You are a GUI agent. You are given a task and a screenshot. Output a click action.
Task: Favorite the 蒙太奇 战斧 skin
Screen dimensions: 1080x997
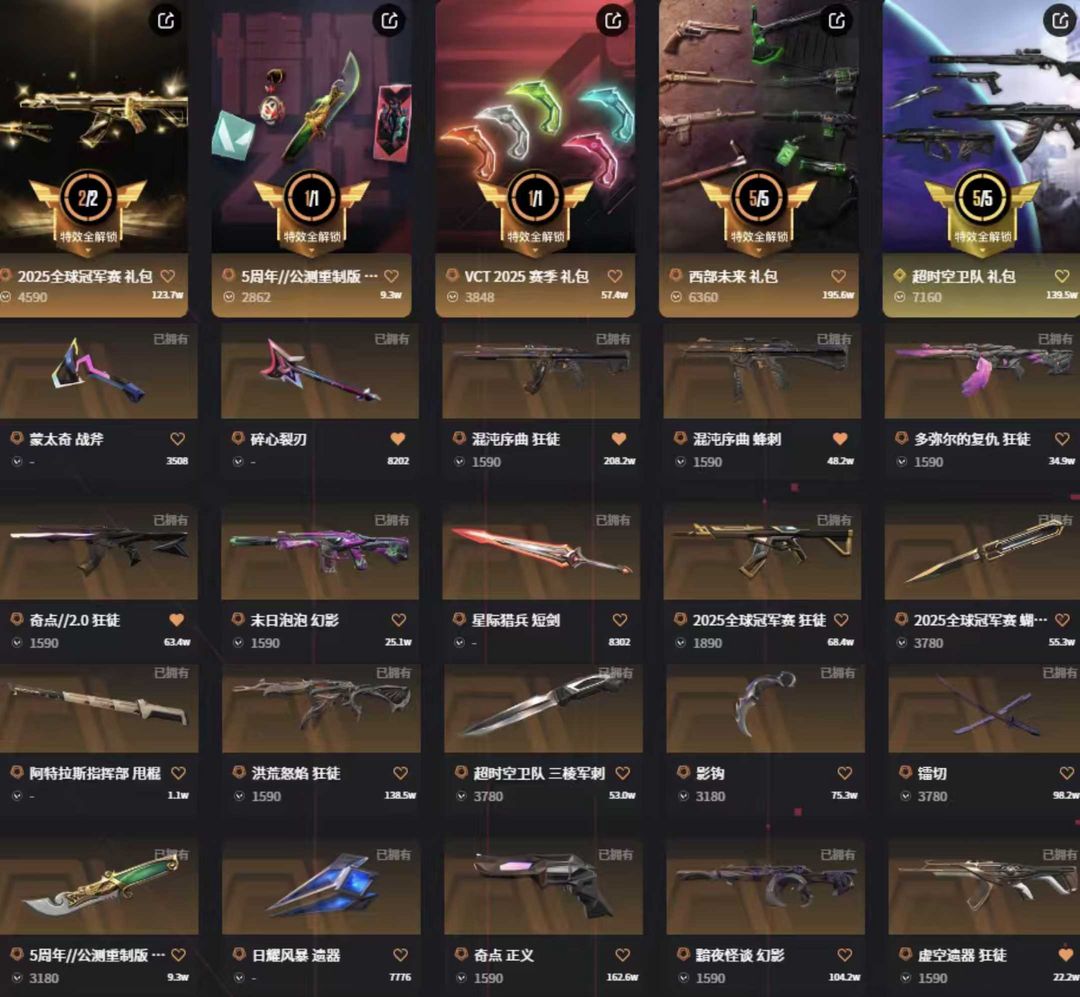(x=177, y=439)
